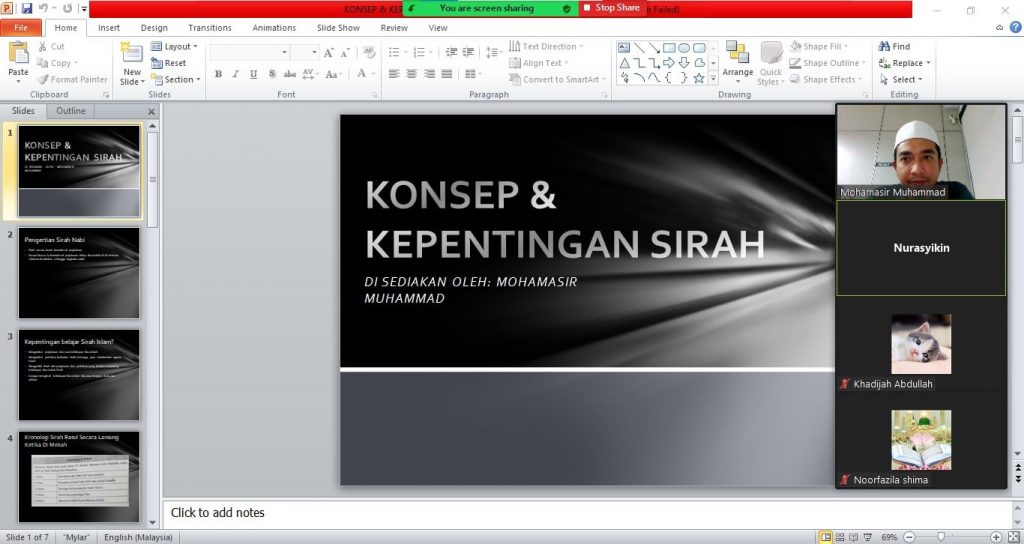Toggle Underline formatting
The width and height of the screenshot is (1024, 544).
pyautogui.click(x=254, y=74)
